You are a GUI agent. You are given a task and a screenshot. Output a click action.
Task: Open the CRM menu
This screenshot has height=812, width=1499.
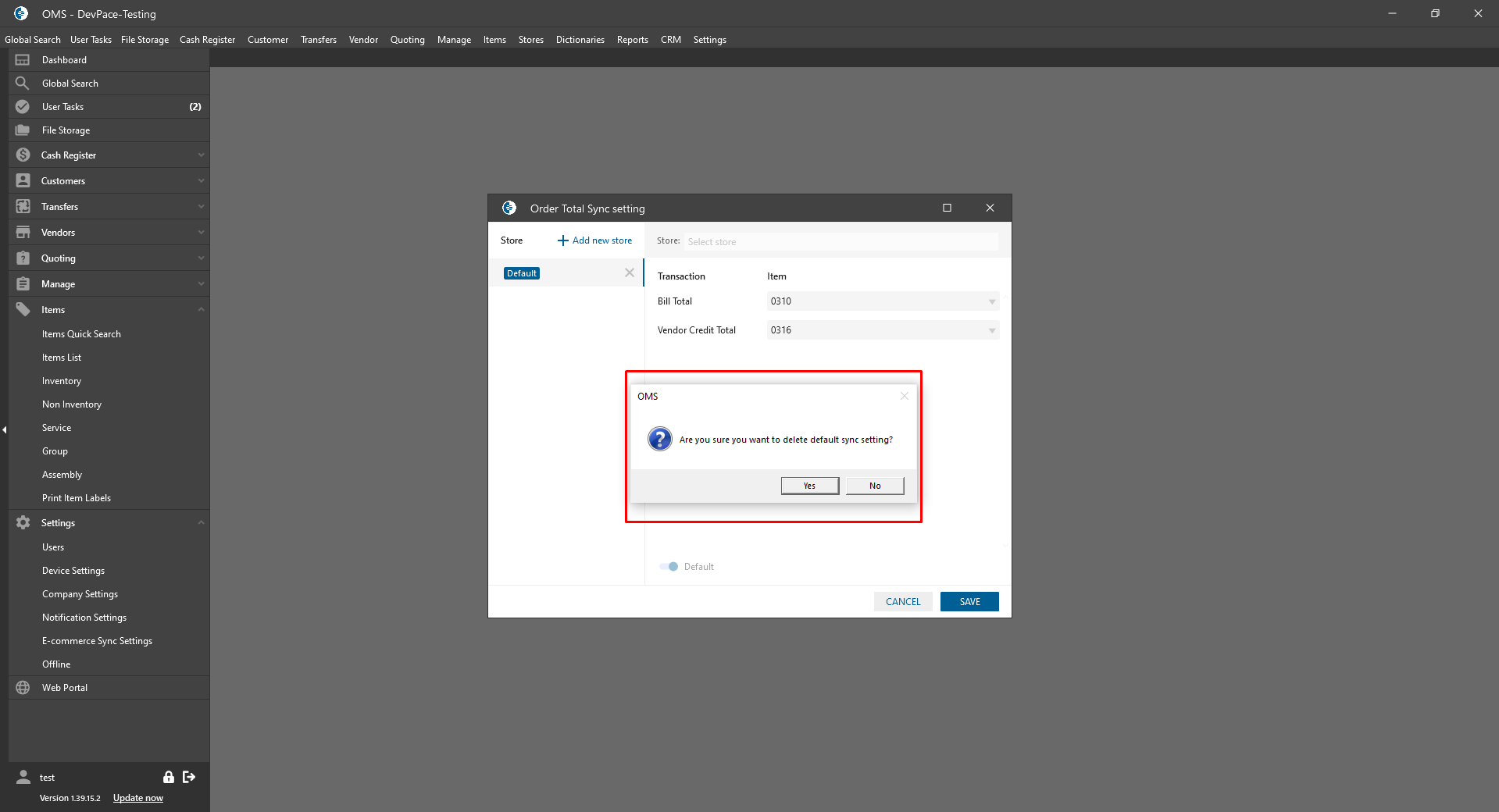[x=671, y=40]
